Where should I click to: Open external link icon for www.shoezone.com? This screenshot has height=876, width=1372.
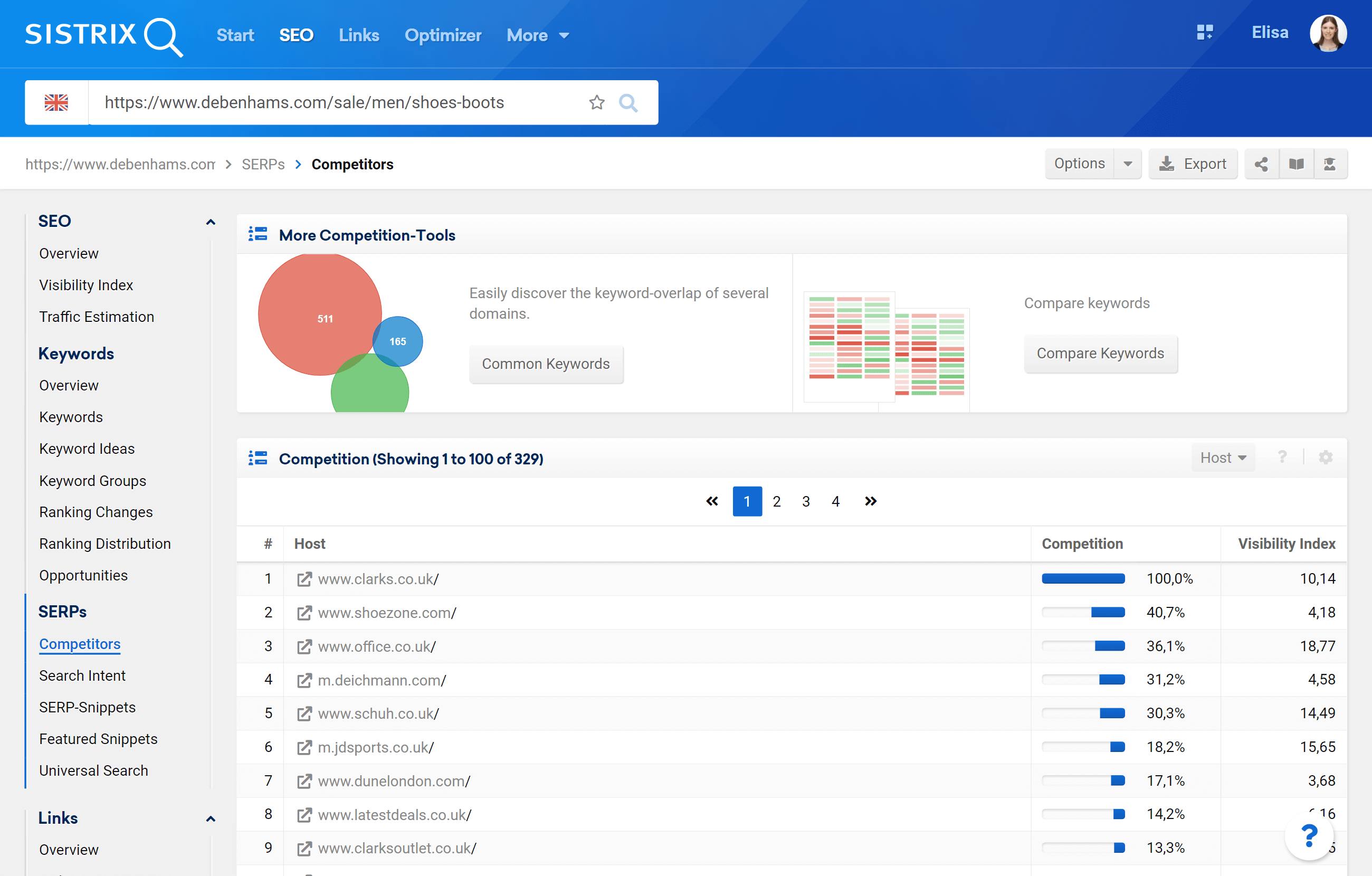click(304, 613)
